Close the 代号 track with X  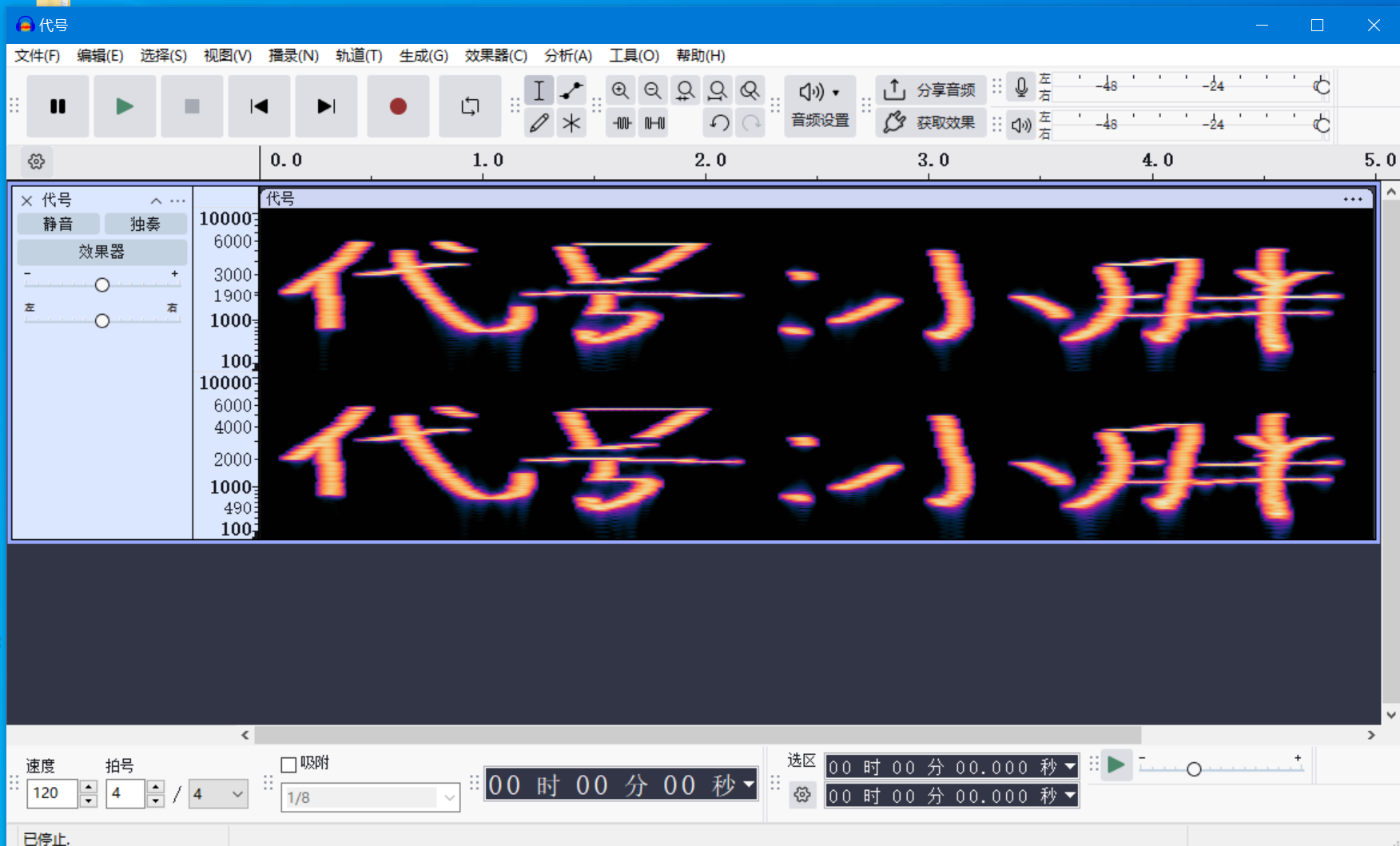pos(26,201)
